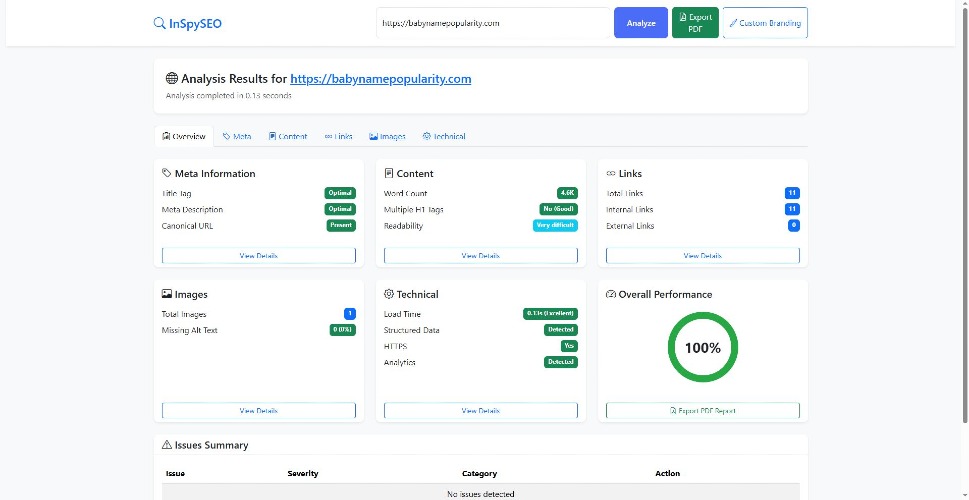This screenshot has width=969, height=500.
Task: Click the Meta Description Optimal badge
Action: click(x=341, y=210)
